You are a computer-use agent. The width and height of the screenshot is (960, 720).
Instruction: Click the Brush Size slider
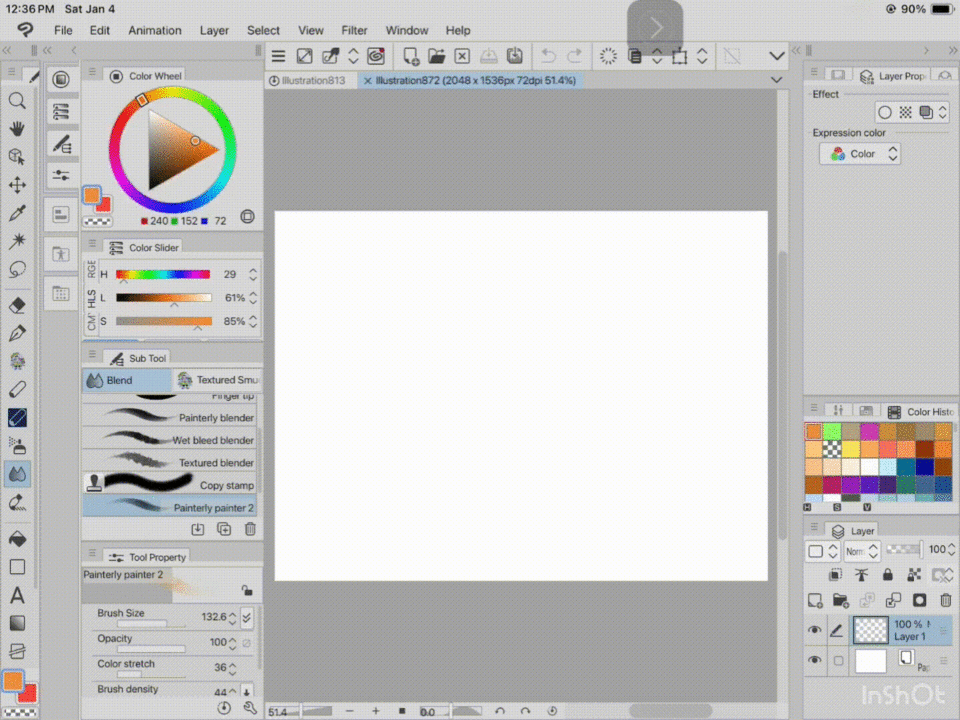point(151,625)
